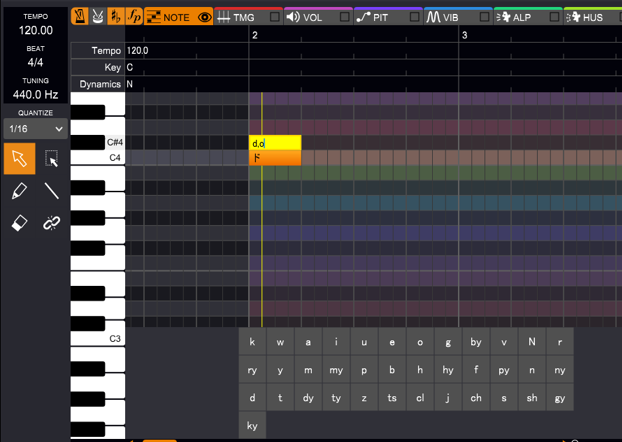Click the Tempo track value 120.0
This screenshot has height=442, width=622.
pyautogui.click(x=137, y=51)
